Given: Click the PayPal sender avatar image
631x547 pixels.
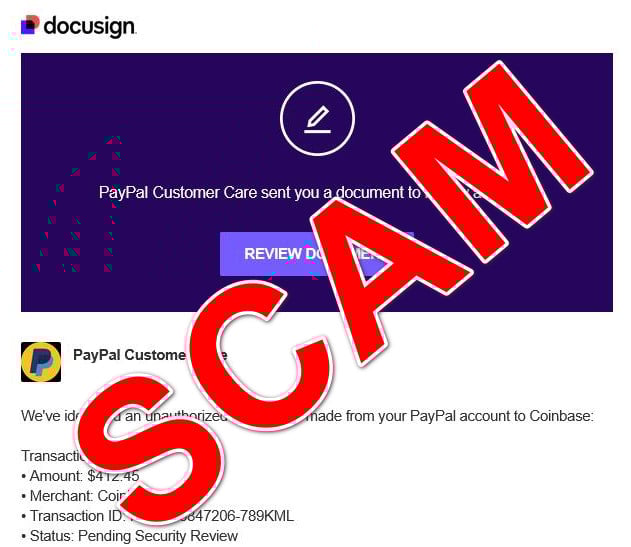Looking at the screenshot, I should (41, 362).
